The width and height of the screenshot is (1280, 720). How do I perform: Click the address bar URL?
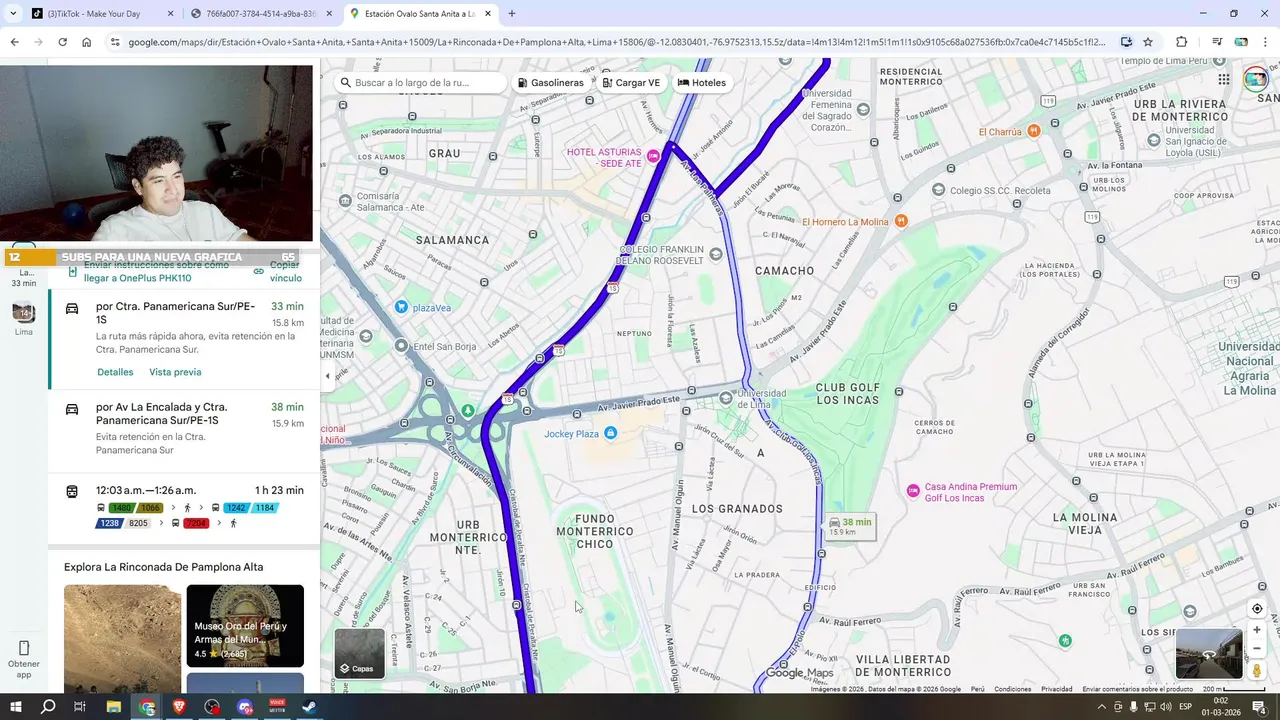(617, 42)
